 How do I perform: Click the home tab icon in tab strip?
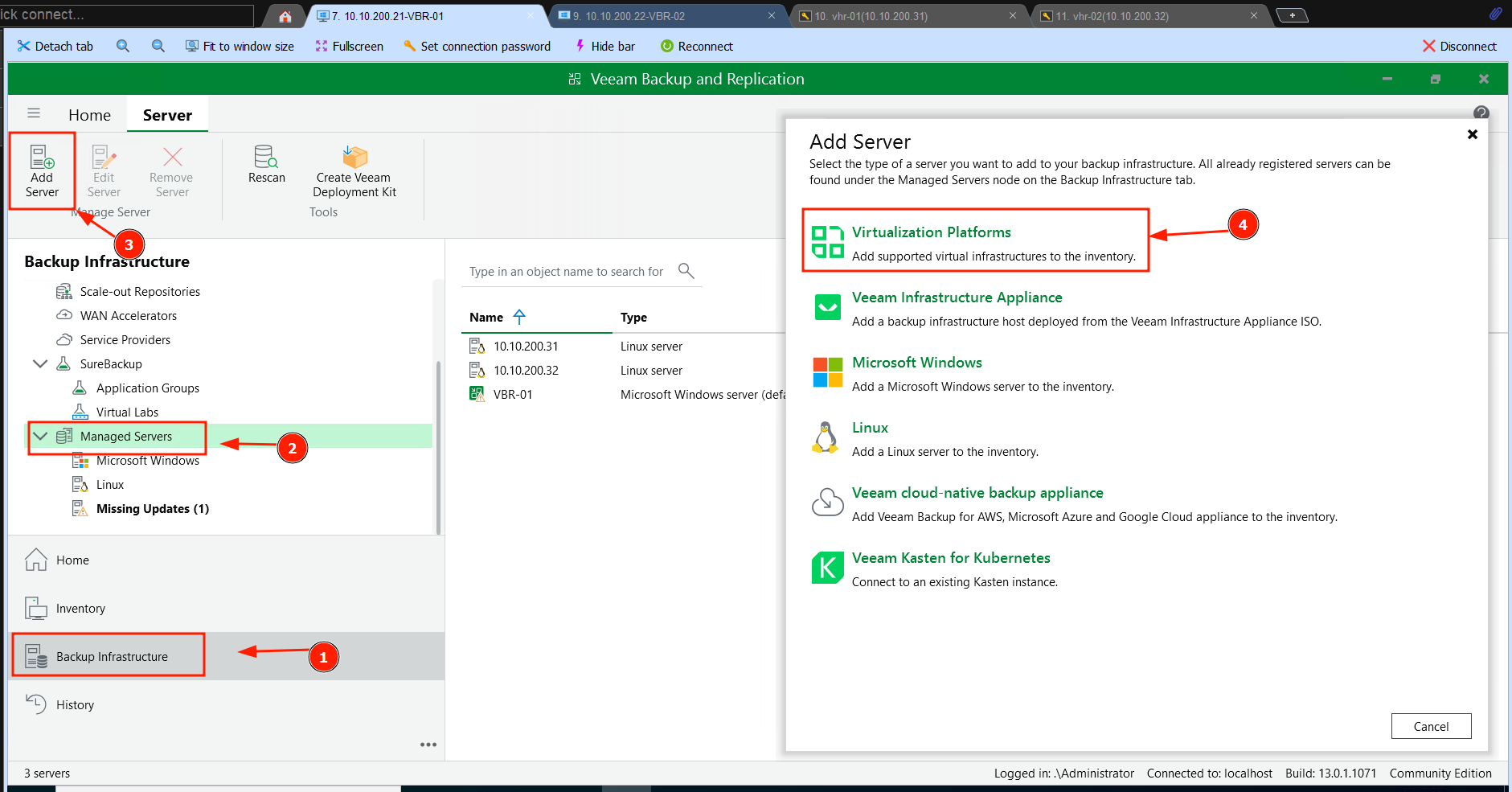pyautogui.click(x=285, y=16)
